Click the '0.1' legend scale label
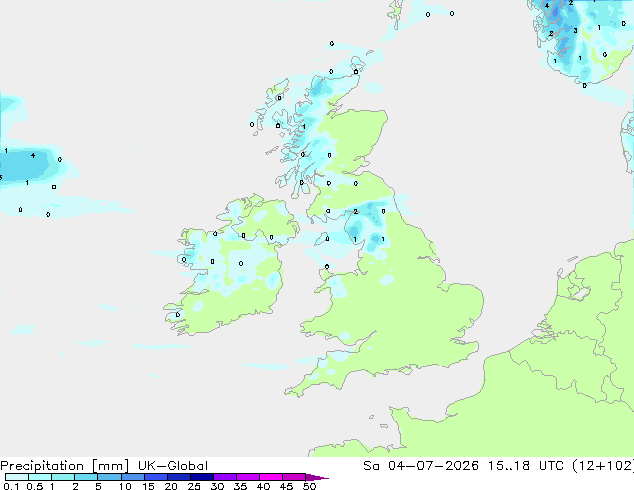 pos(11,486)
